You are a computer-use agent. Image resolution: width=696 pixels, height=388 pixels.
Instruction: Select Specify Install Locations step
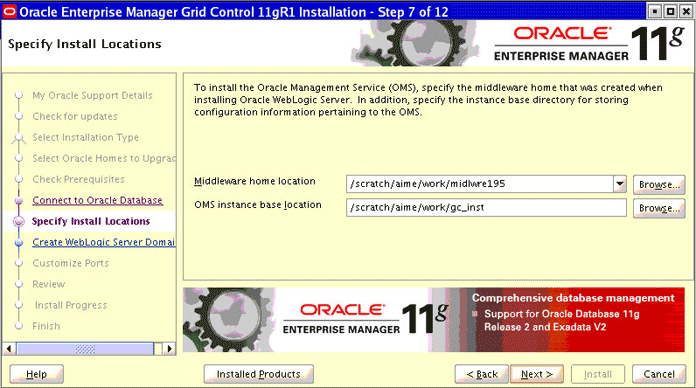click(91, 221)
